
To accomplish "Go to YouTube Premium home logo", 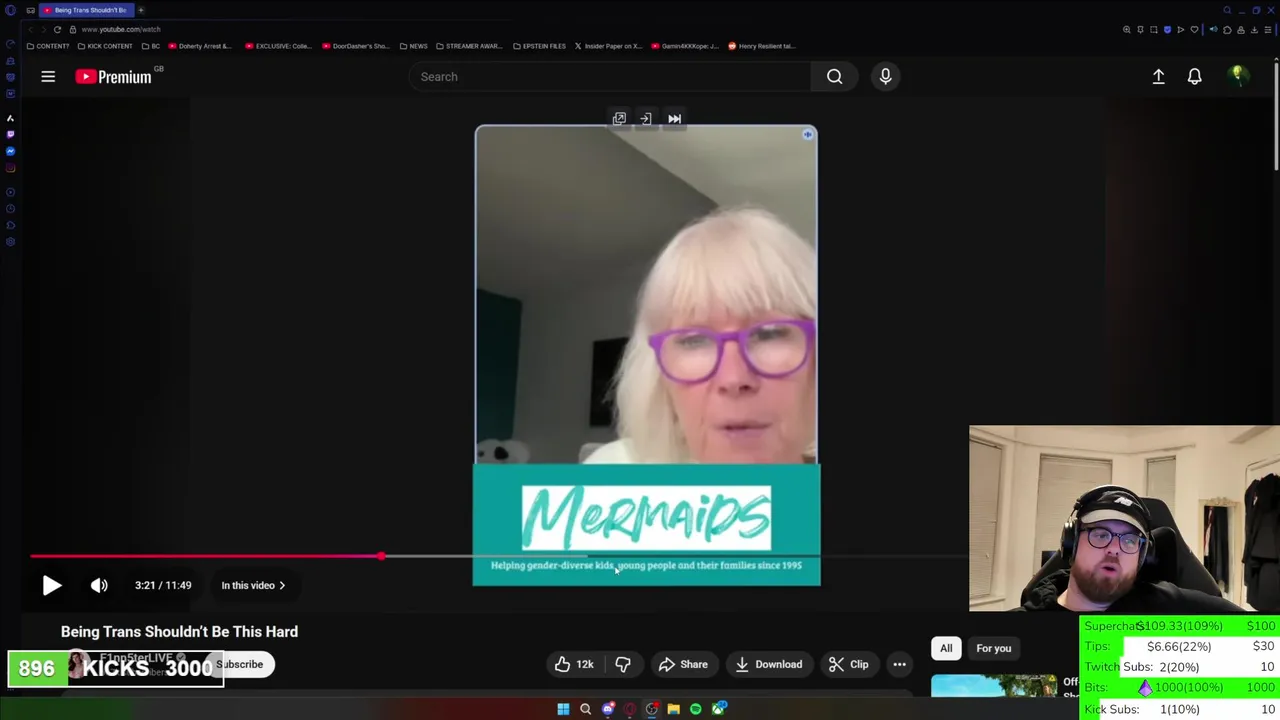I will pos(113,76).
